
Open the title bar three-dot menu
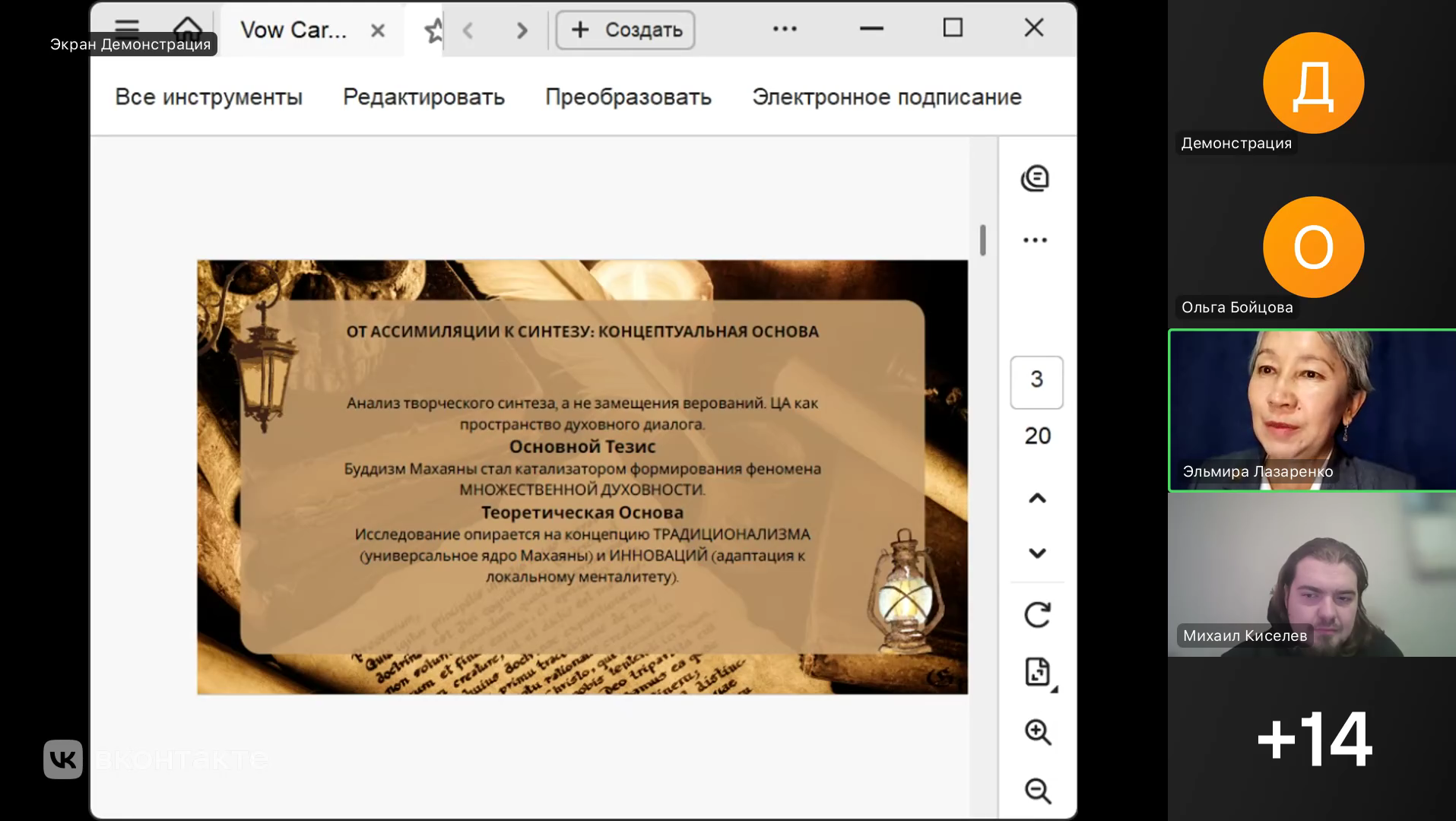pyautogui.click(x=785, y=29)
